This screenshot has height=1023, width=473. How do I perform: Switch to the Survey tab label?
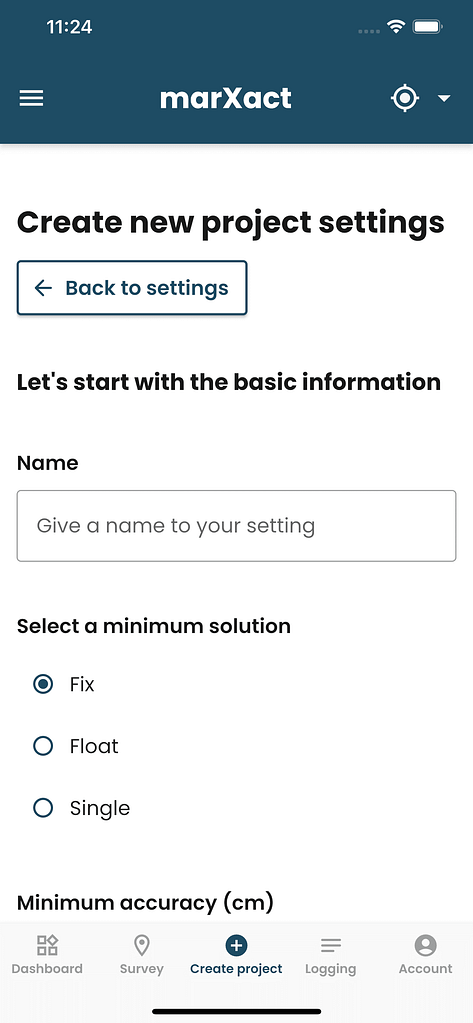[142, 969]
